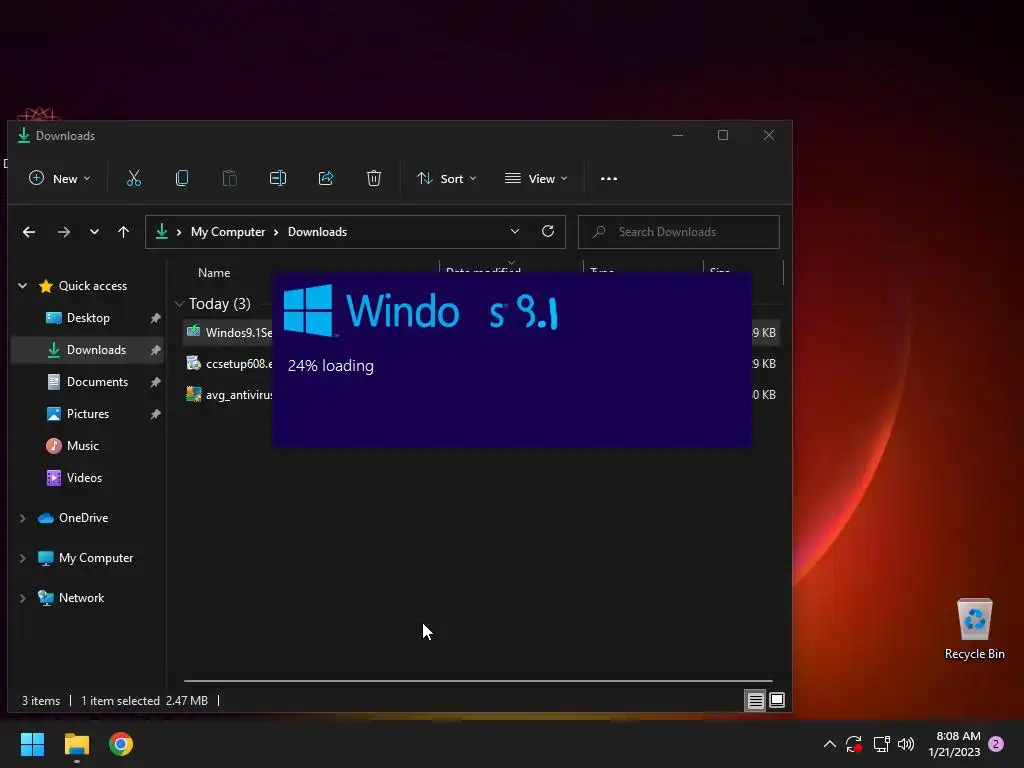Image resolution: width=1024 pixels, height=768 pixels.
Task: Collapse the Today (3) group
Action: click(x=179, y=304)
